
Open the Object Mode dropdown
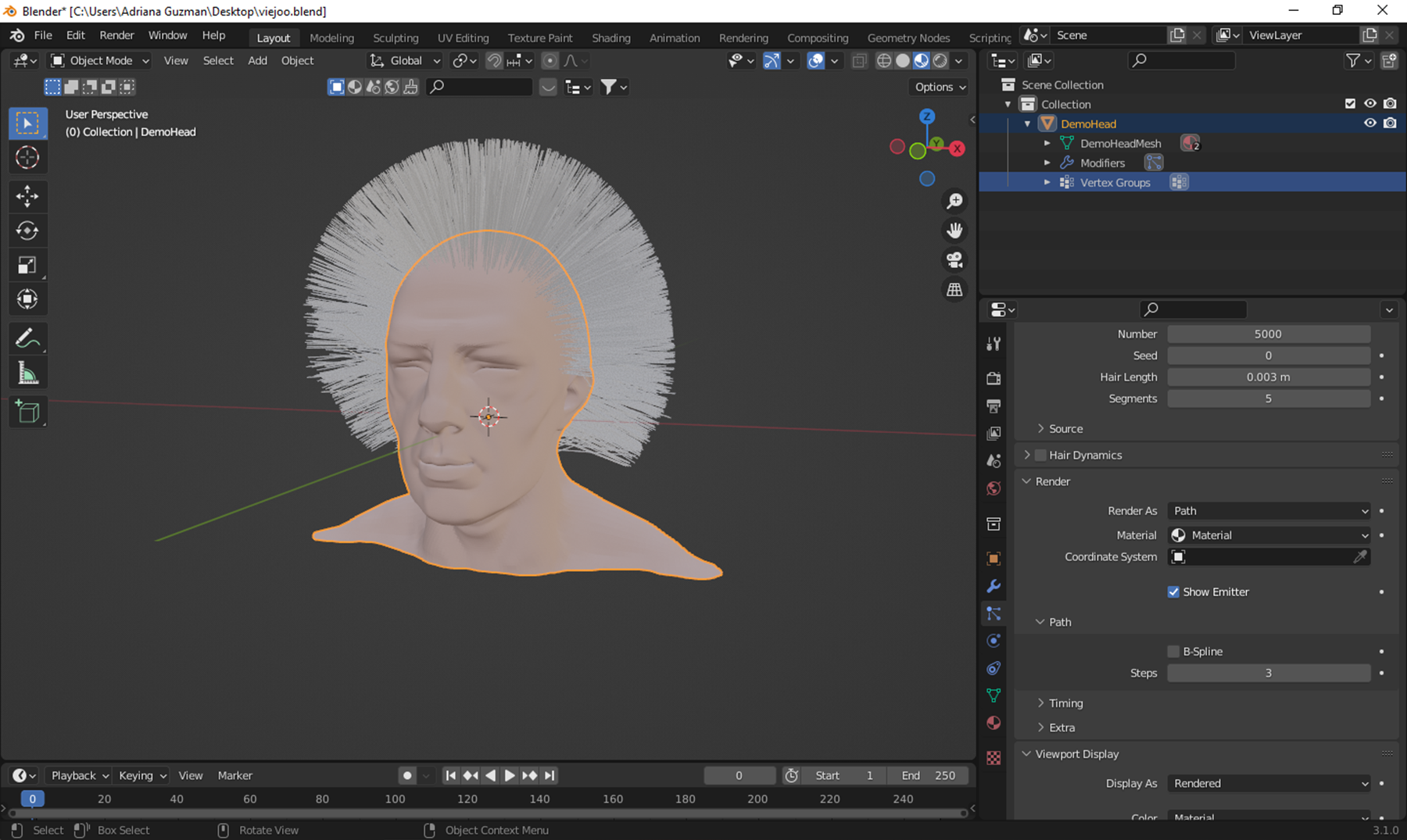click(100, 60)
